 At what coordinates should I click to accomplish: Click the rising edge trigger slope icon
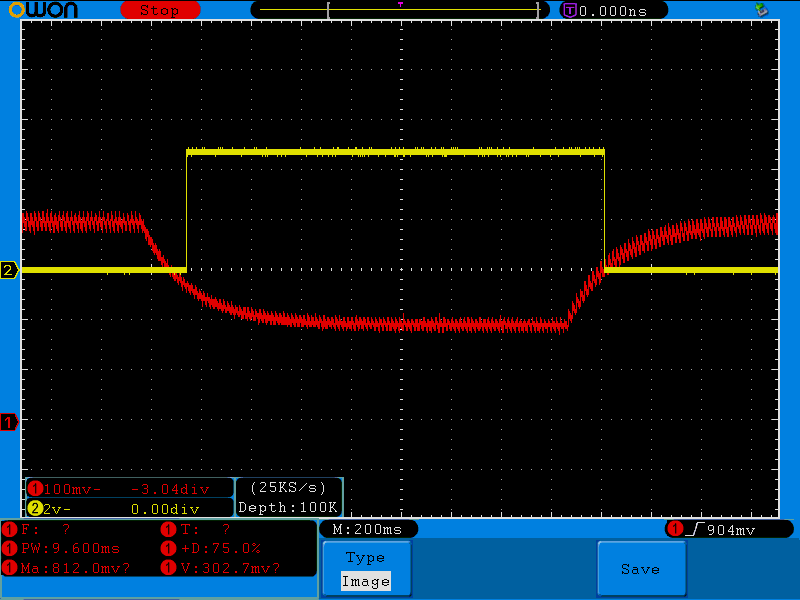click(695, 530)
